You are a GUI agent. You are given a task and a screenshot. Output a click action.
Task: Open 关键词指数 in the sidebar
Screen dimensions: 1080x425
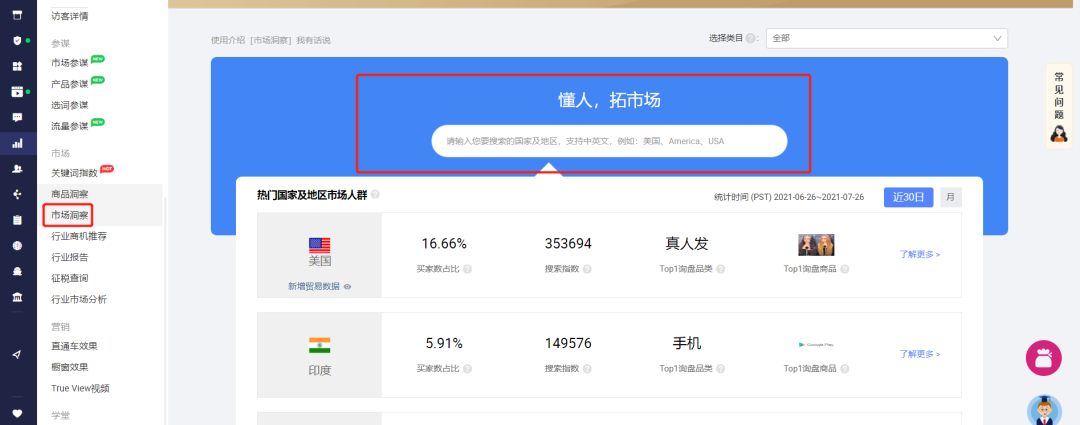(74, 174)
